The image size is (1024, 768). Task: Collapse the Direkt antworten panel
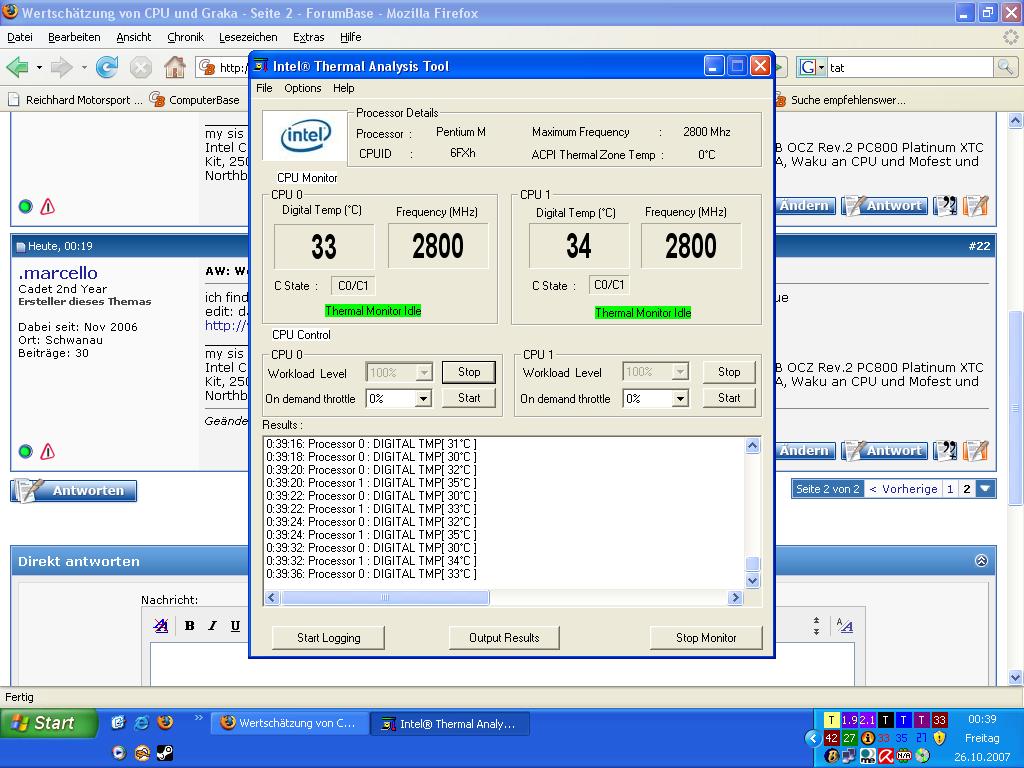coord(981,561)
